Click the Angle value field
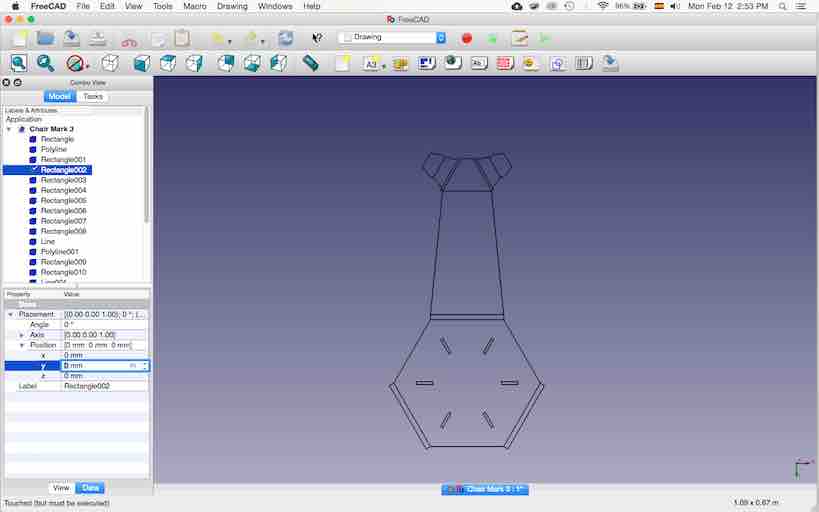 (104, 324)
